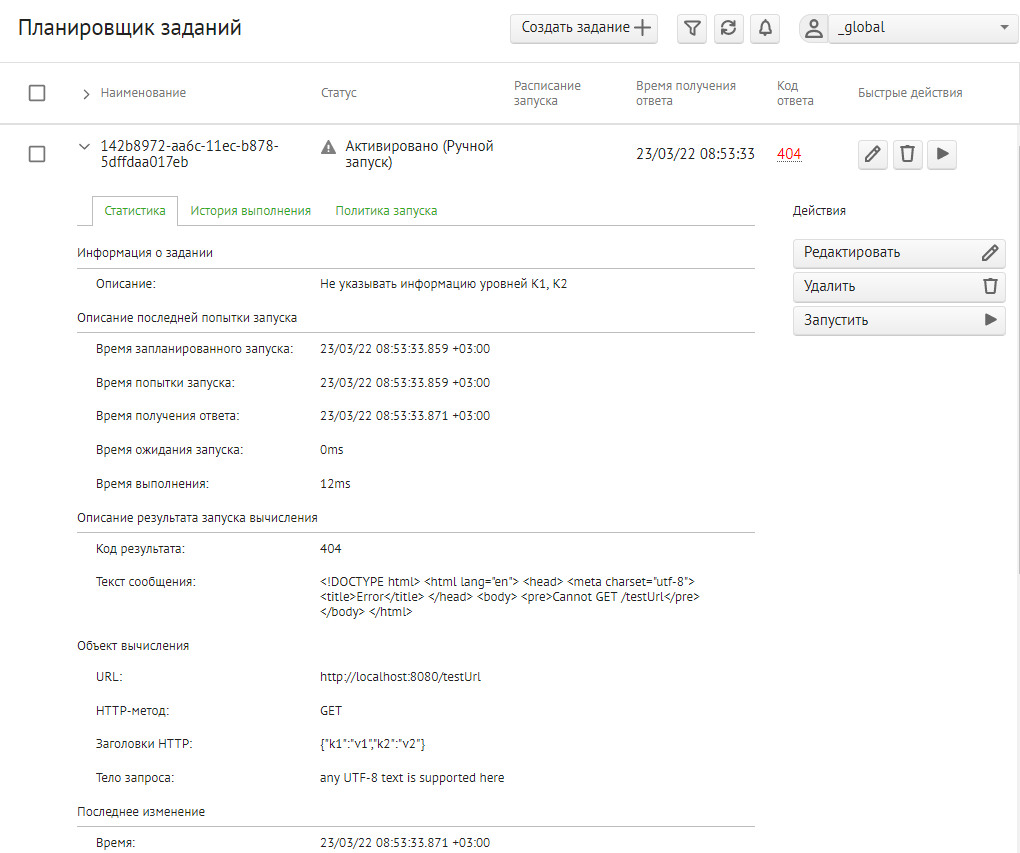
Task: Click the refresh icon in the toolbar
Action: click(729, 29)
